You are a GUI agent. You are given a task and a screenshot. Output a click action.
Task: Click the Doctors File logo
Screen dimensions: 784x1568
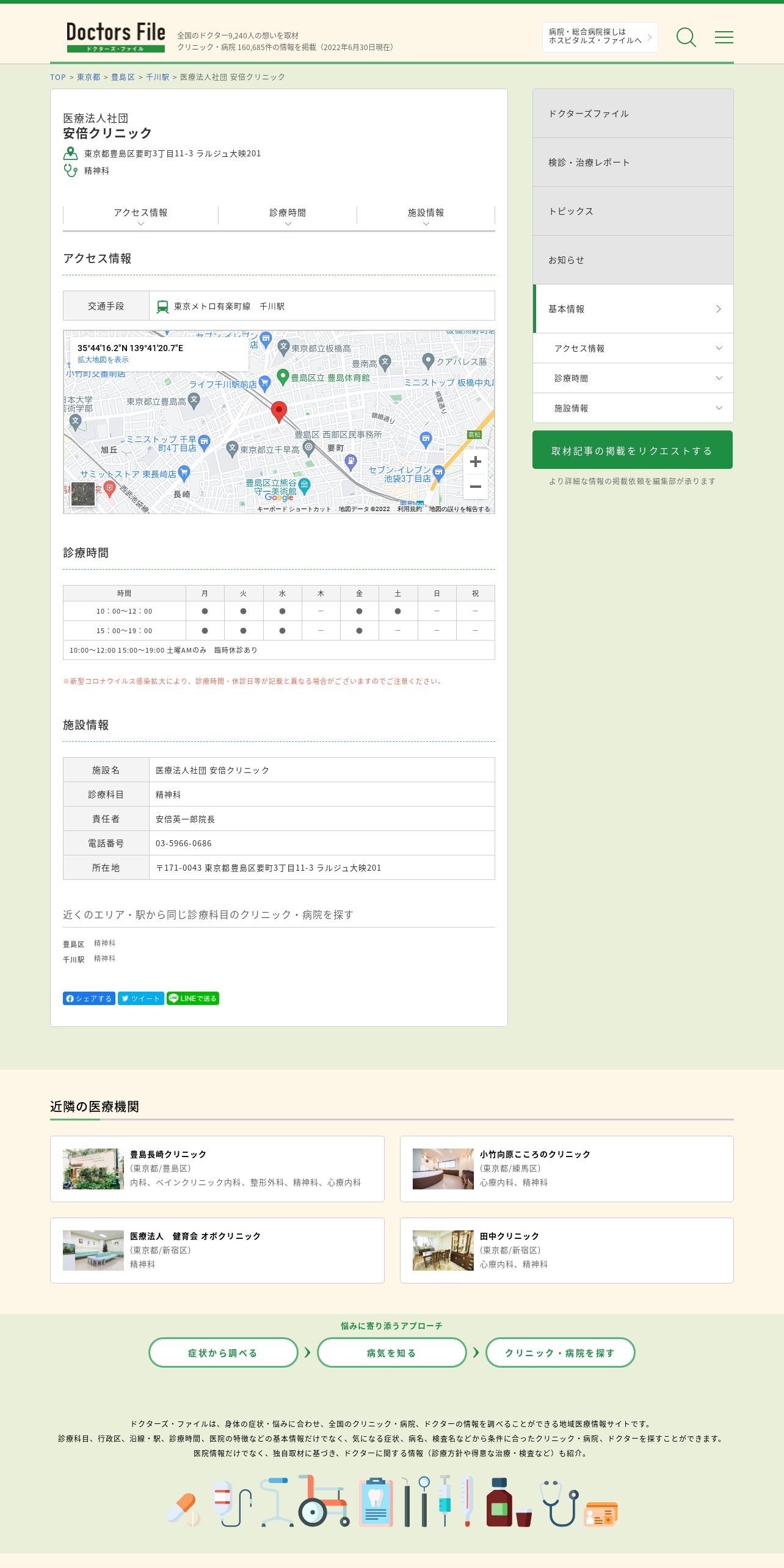pyautogui.click(x=116, y=37)
